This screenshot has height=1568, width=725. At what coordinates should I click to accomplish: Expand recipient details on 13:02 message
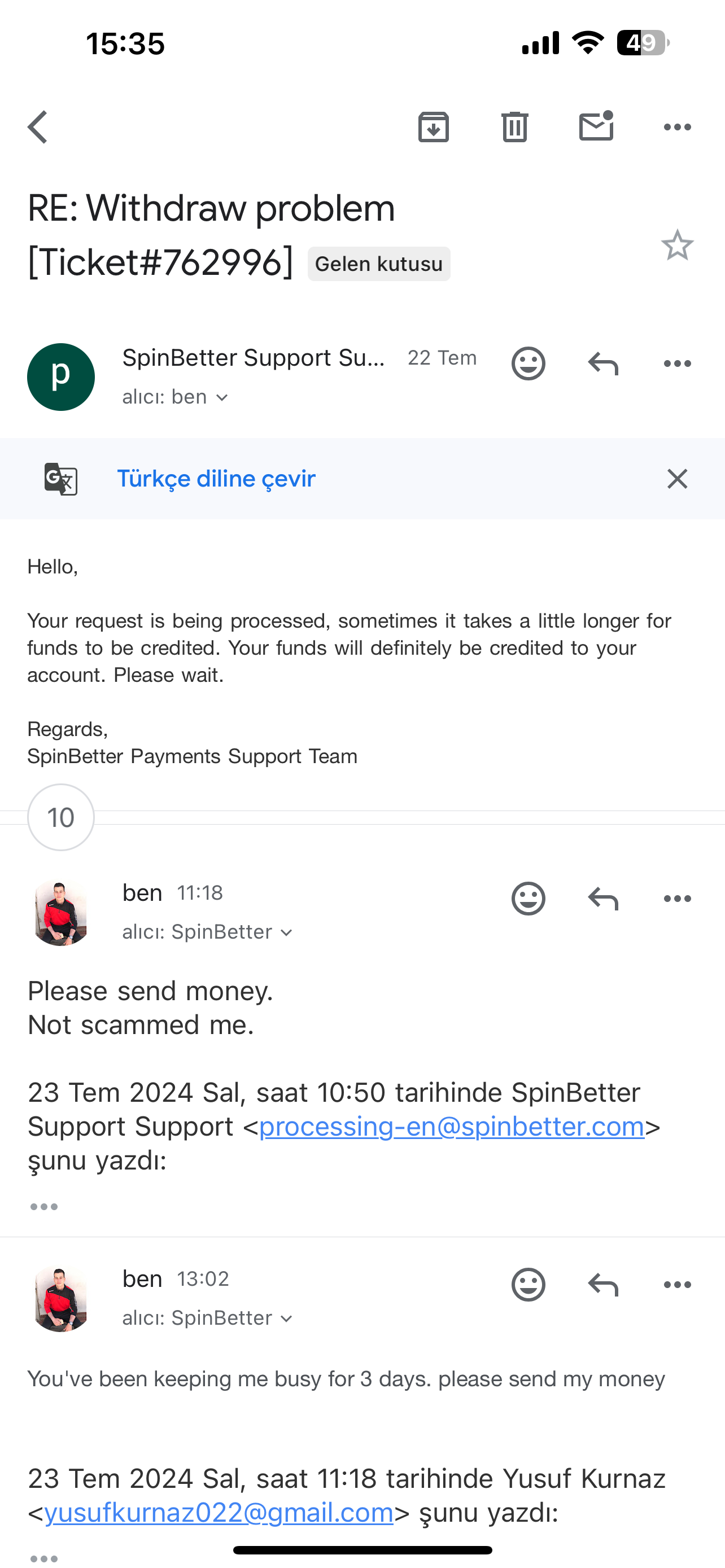pyautogui.click(x=208, y=1318)
